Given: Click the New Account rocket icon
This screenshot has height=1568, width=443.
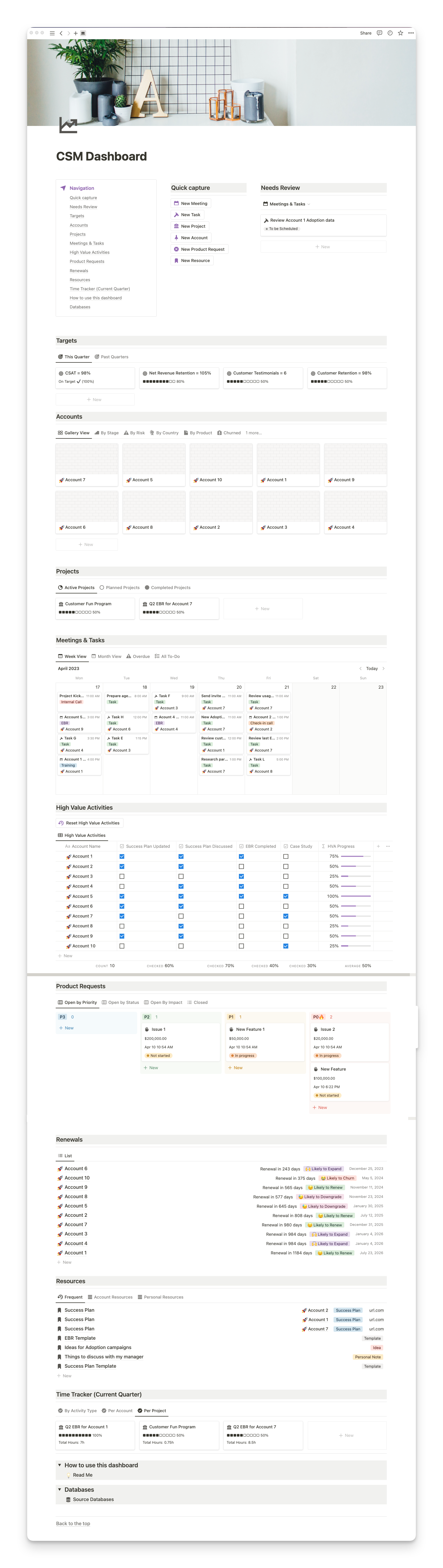Looking at the screenshot, I should 176,237.
